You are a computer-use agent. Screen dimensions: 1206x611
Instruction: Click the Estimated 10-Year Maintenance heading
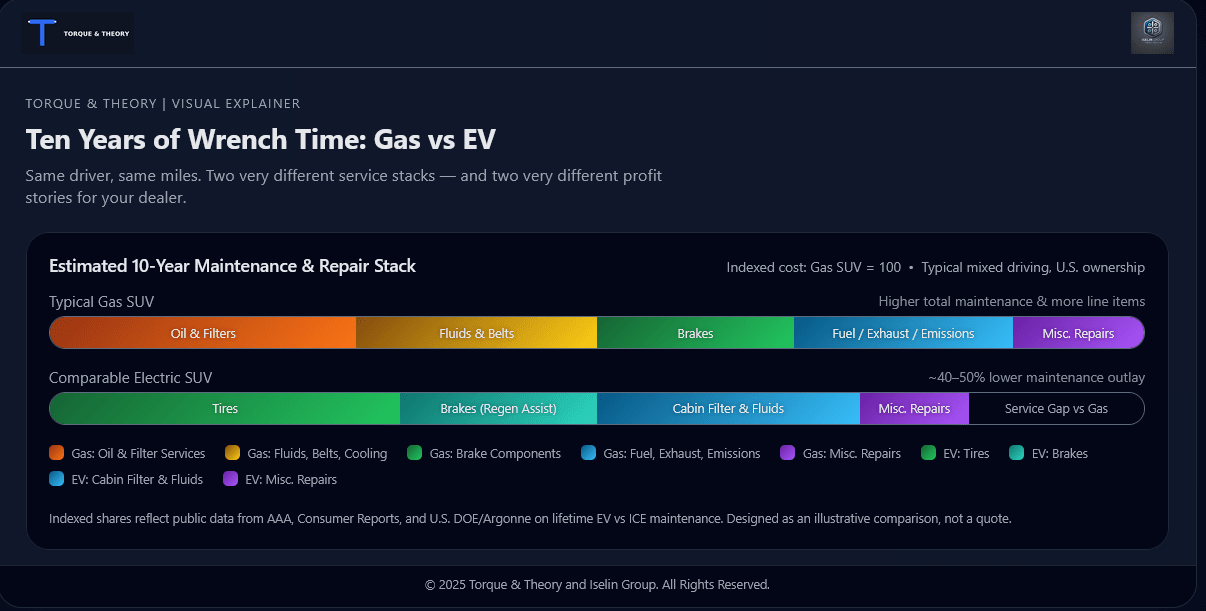pyautogui.click(x=232, y=266)
